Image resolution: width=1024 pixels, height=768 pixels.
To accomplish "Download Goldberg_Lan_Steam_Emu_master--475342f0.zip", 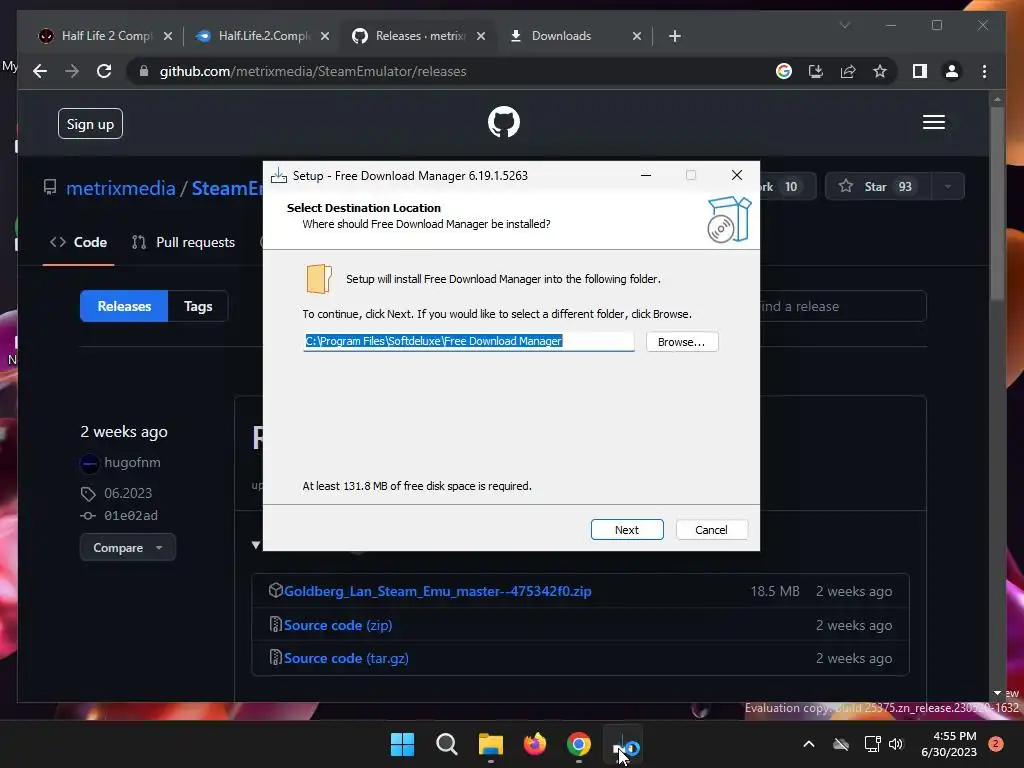I will click(438, 591).
